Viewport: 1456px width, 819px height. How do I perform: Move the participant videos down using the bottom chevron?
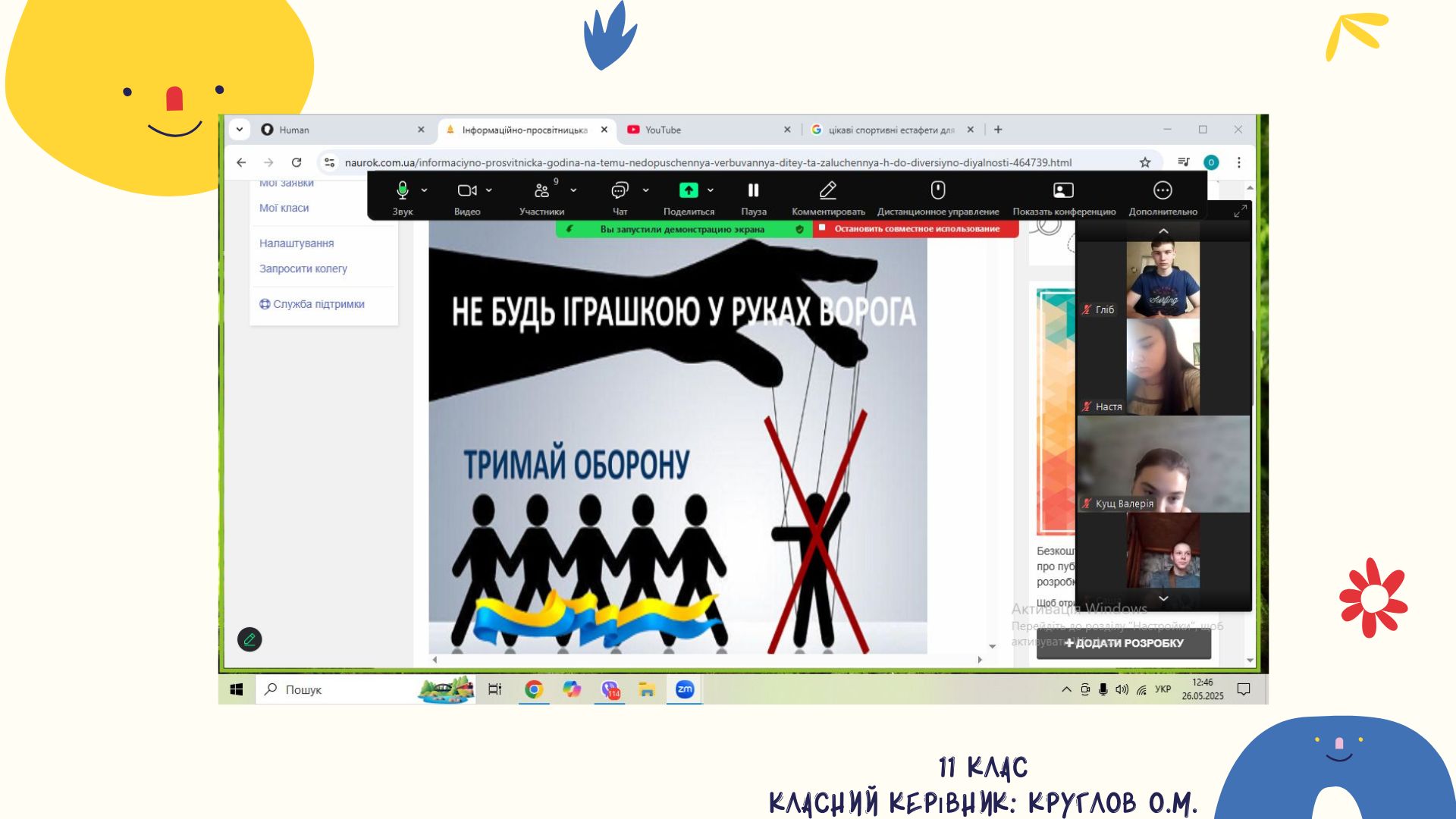(1163, 598)
